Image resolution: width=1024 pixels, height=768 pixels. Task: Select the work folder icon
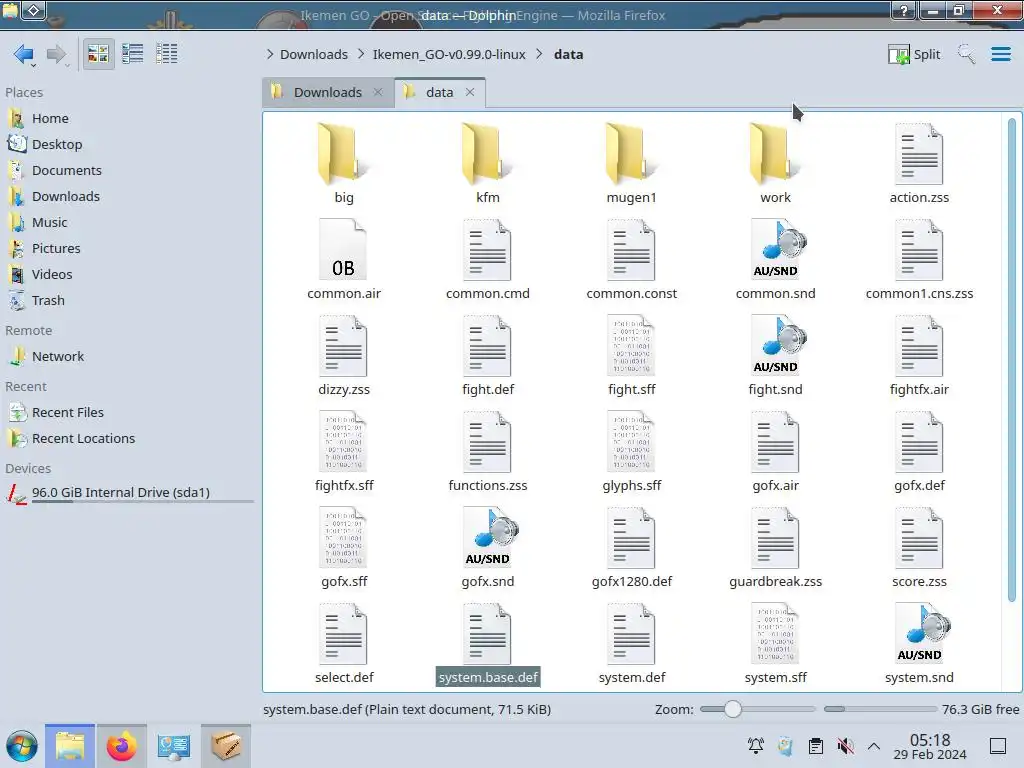click(x=774, y=154)
